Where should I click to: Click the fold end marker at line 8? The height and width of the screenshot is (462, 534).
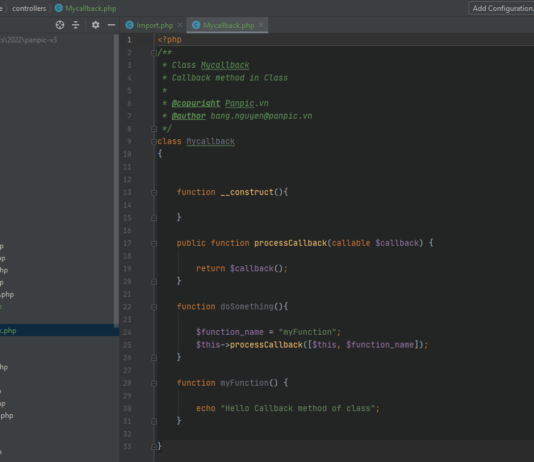154,129
